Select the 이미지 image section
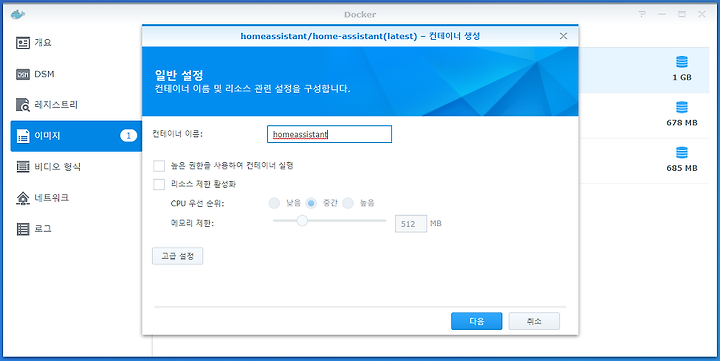Viewport: 720px width, 361px height. point(76,136)
